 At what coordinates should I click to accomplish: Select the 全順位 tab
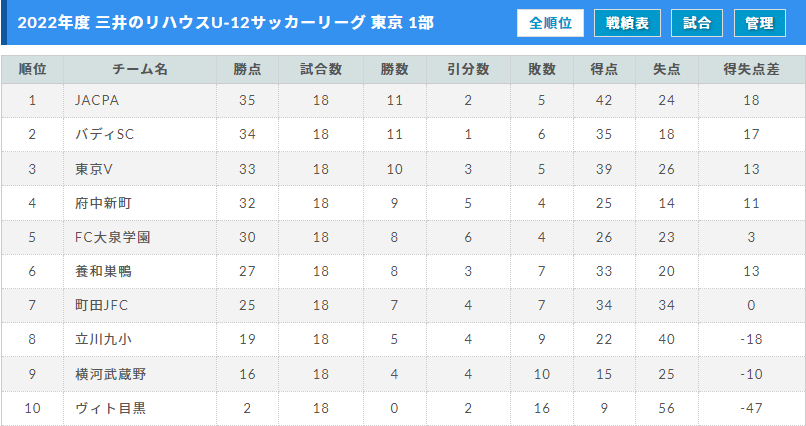click(x=550, y=23)
